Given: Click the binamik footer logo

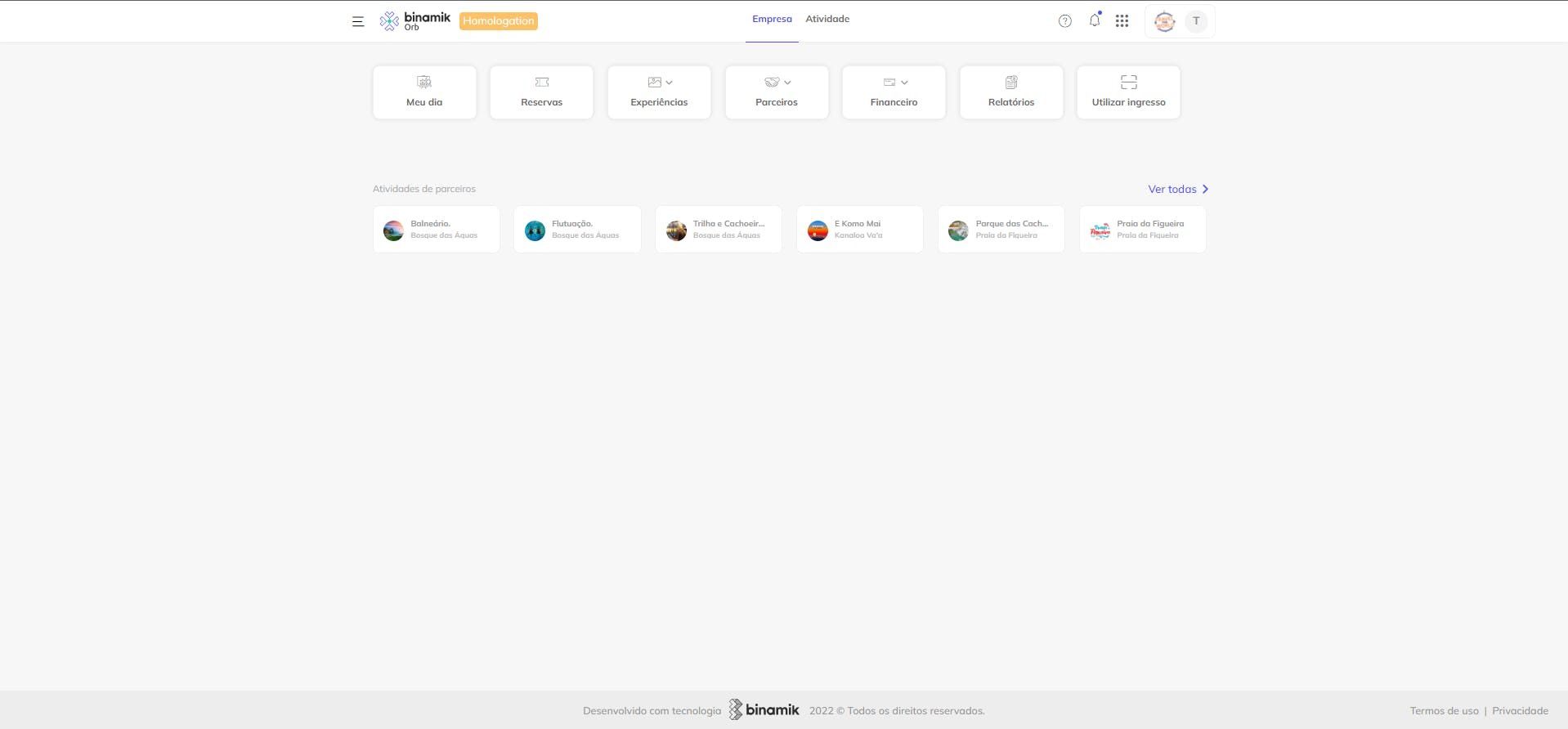Looking at the screenshot, I should click(764, 709).
